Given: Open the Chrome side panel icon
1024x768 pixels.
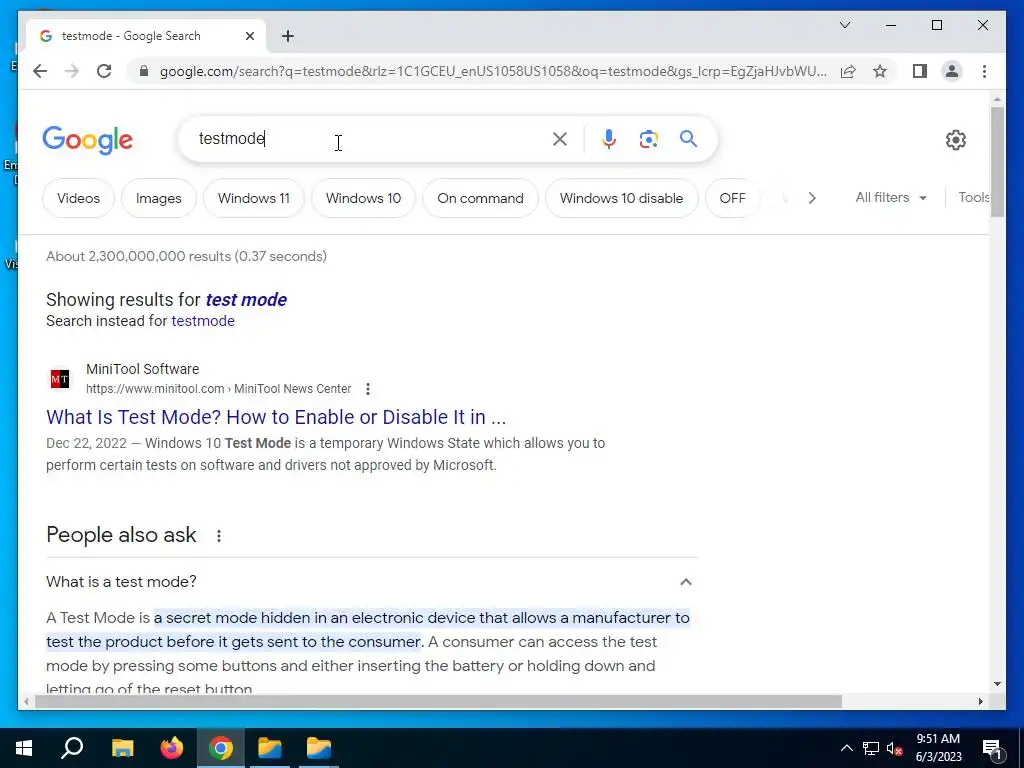Looking at the screenshot, I should 920,71.
